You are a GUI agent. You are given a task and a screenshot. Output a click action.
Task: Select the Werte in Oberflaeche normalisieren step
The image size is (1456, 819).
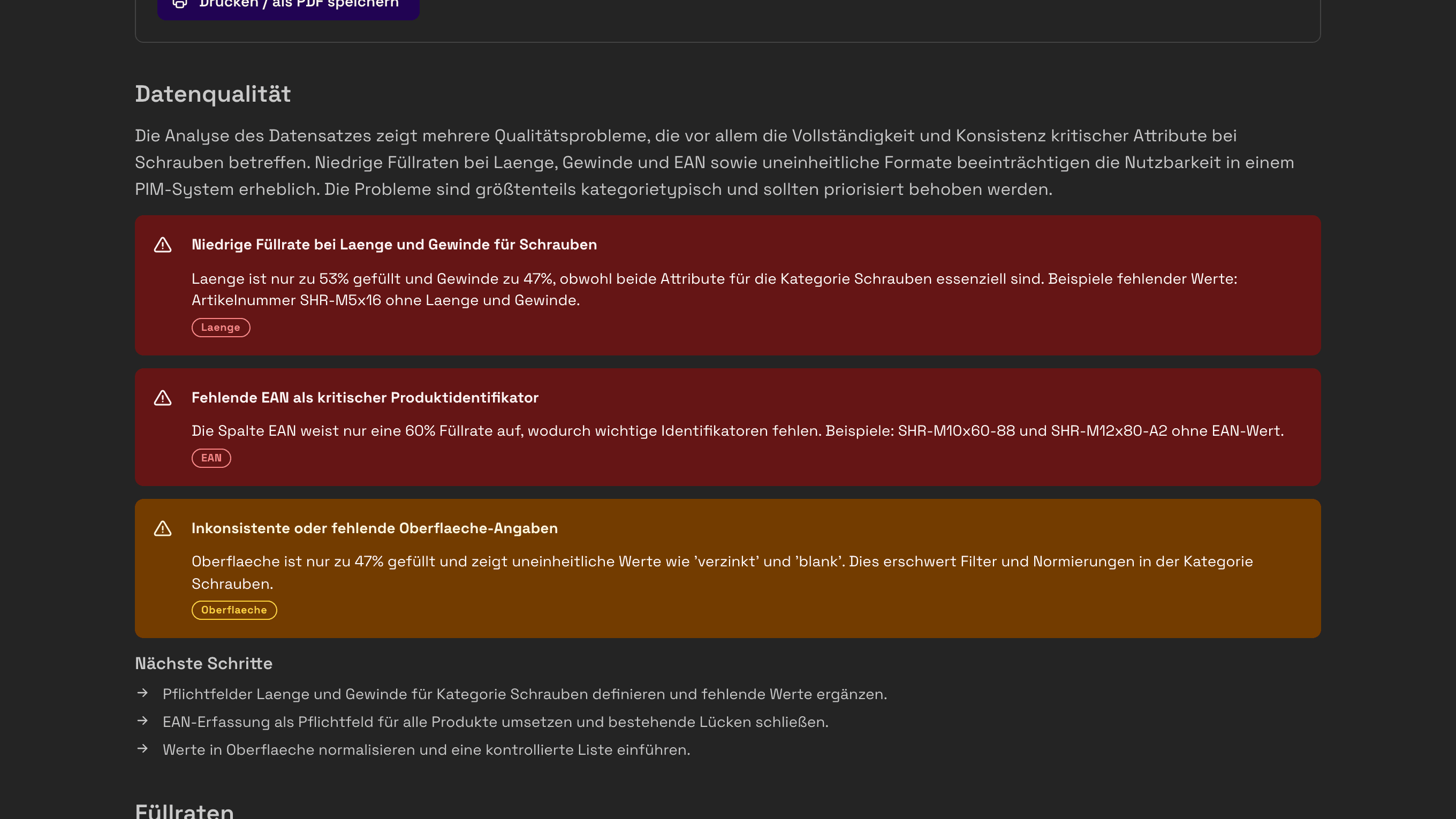click(x=427, y=749)
